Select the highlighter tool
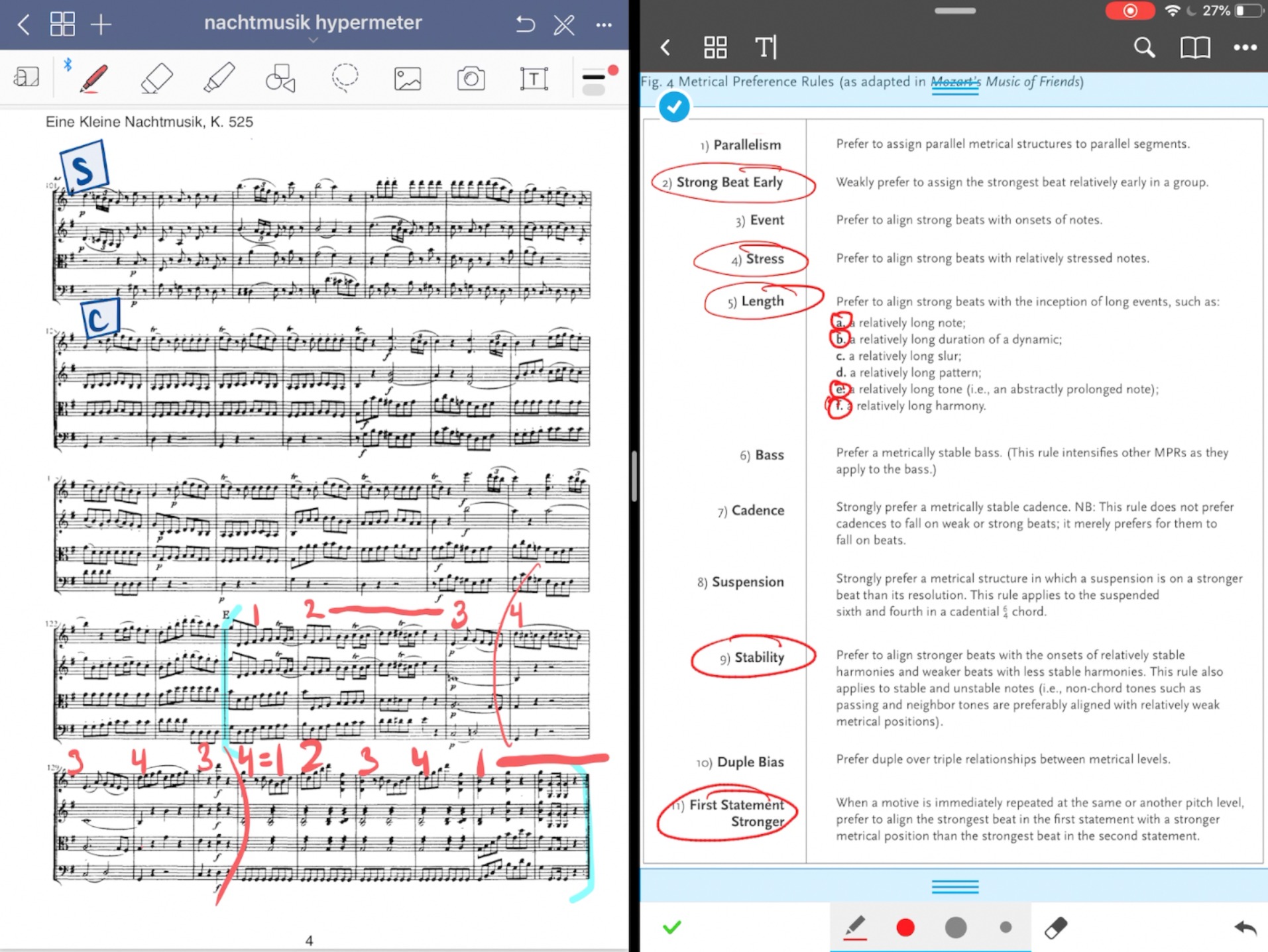 [219, 78]
